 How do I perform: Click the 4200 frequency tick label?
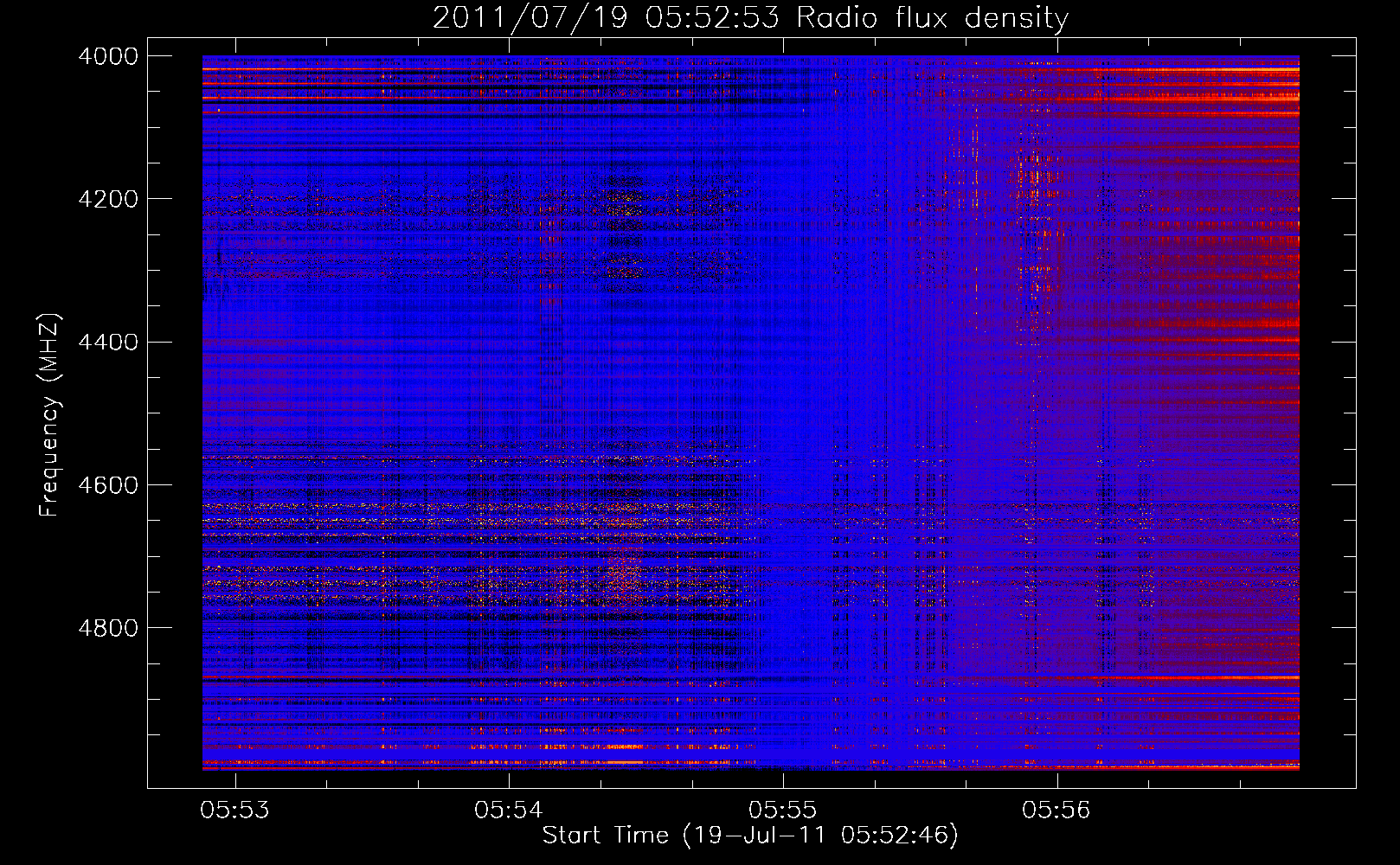click(x=108, y=199)
